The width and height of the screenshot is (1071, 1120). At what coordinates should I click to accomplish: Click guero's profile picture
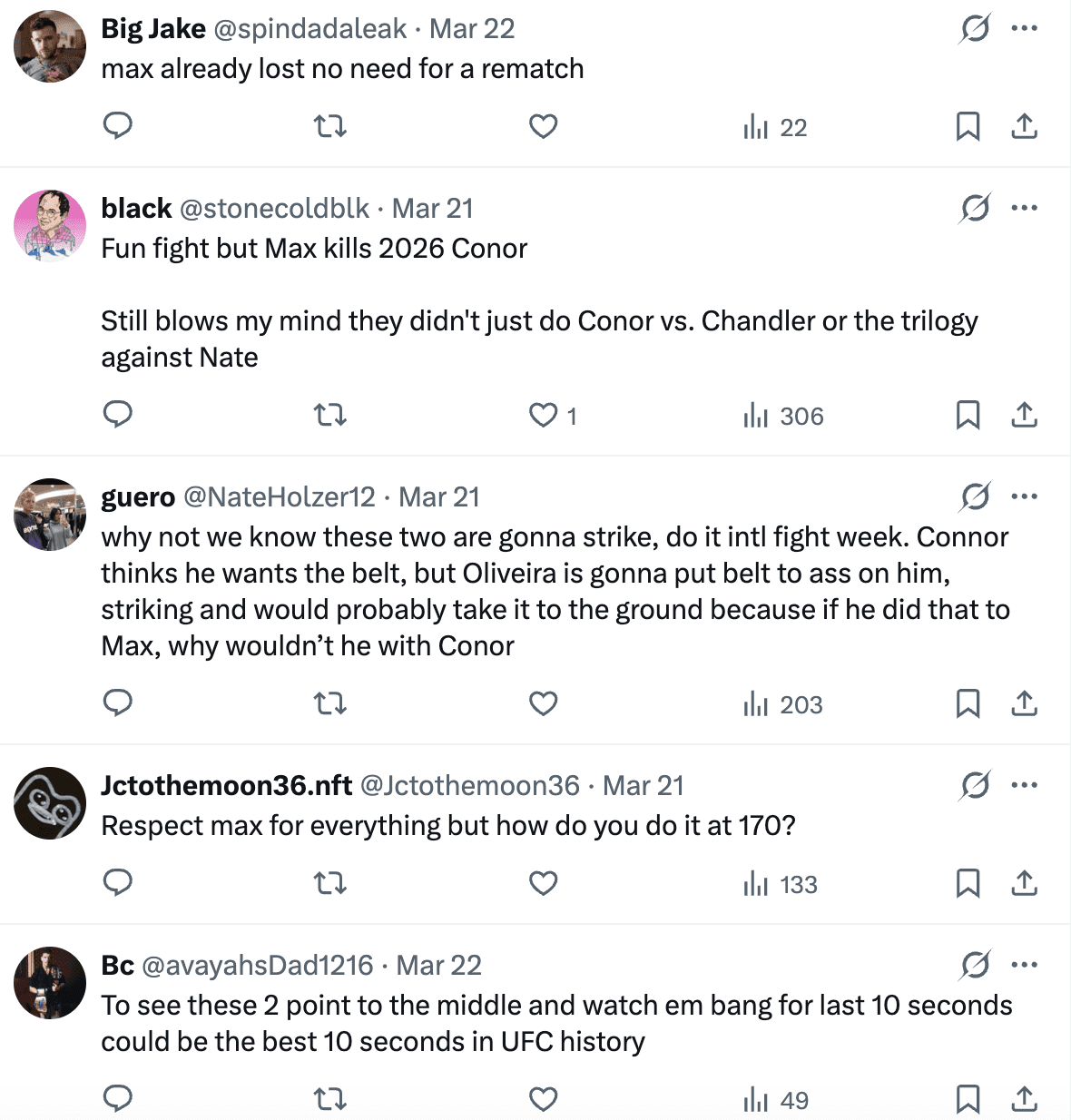50,515
